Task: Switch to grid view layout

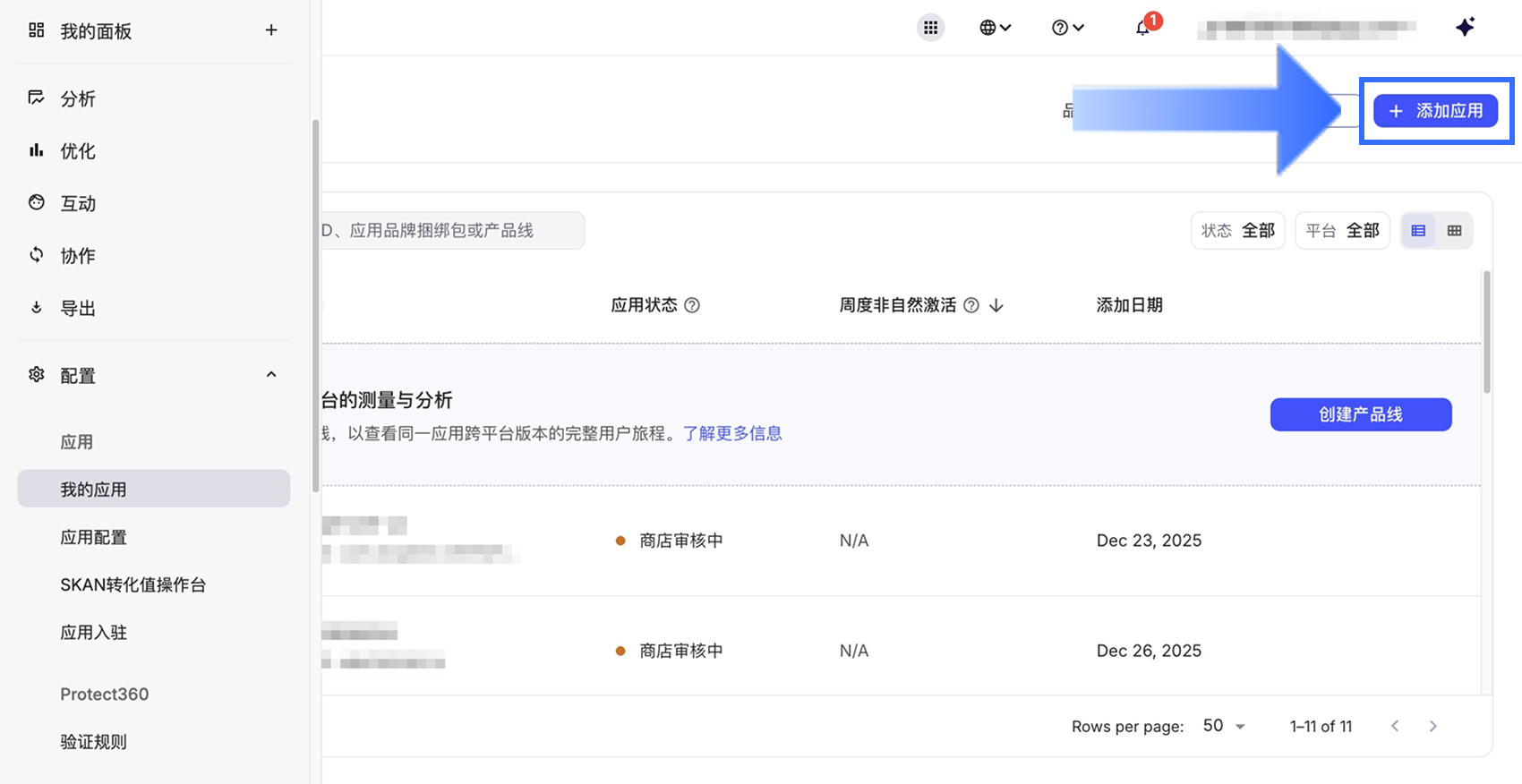Action: point(1455,231)
